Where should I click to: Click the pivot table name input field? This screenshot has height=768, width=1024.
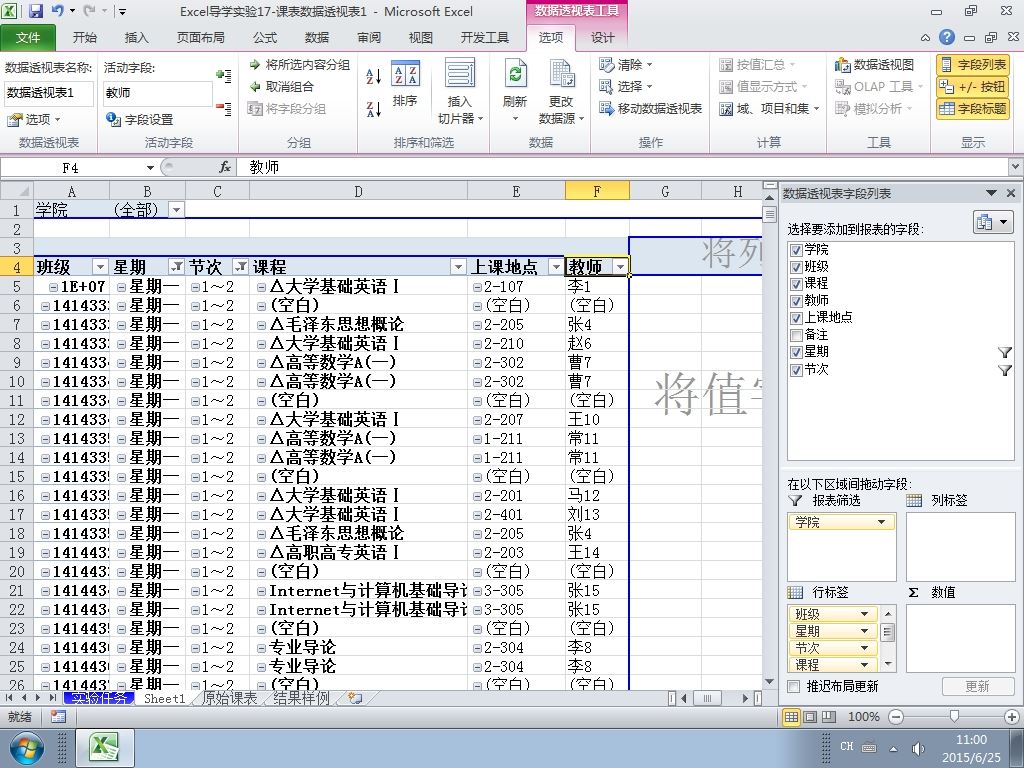click(x=48, y=93)
